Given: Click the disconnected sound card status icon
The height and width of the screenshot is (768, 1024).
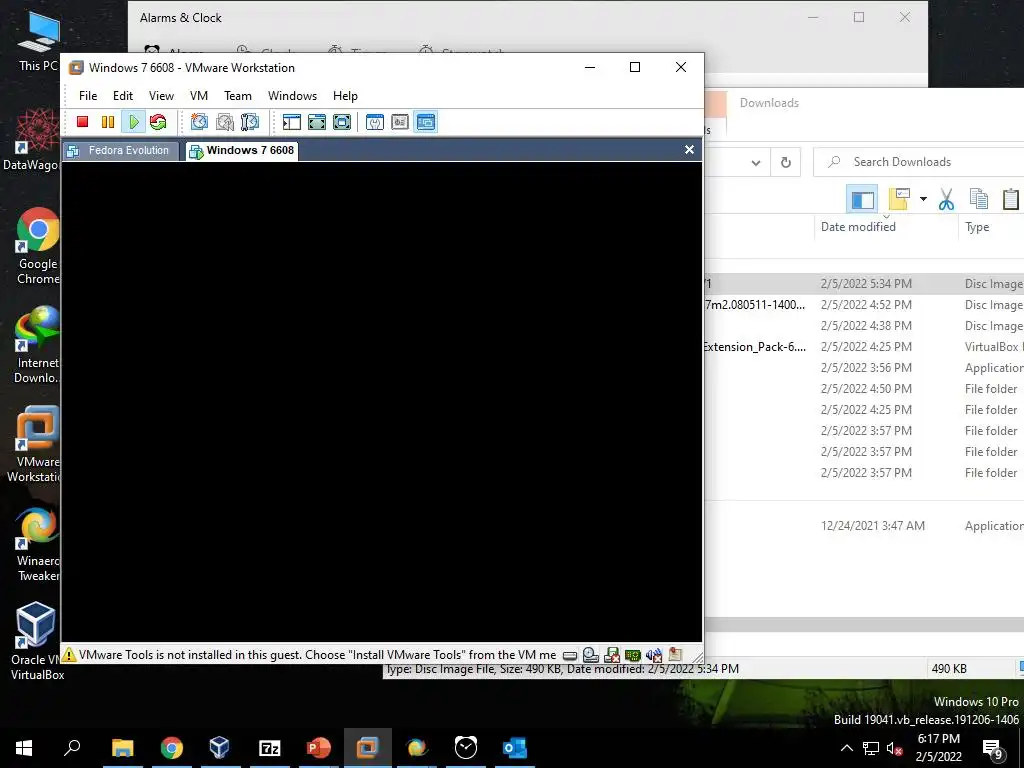Looking at the screenshot, I should click(654, 654).
